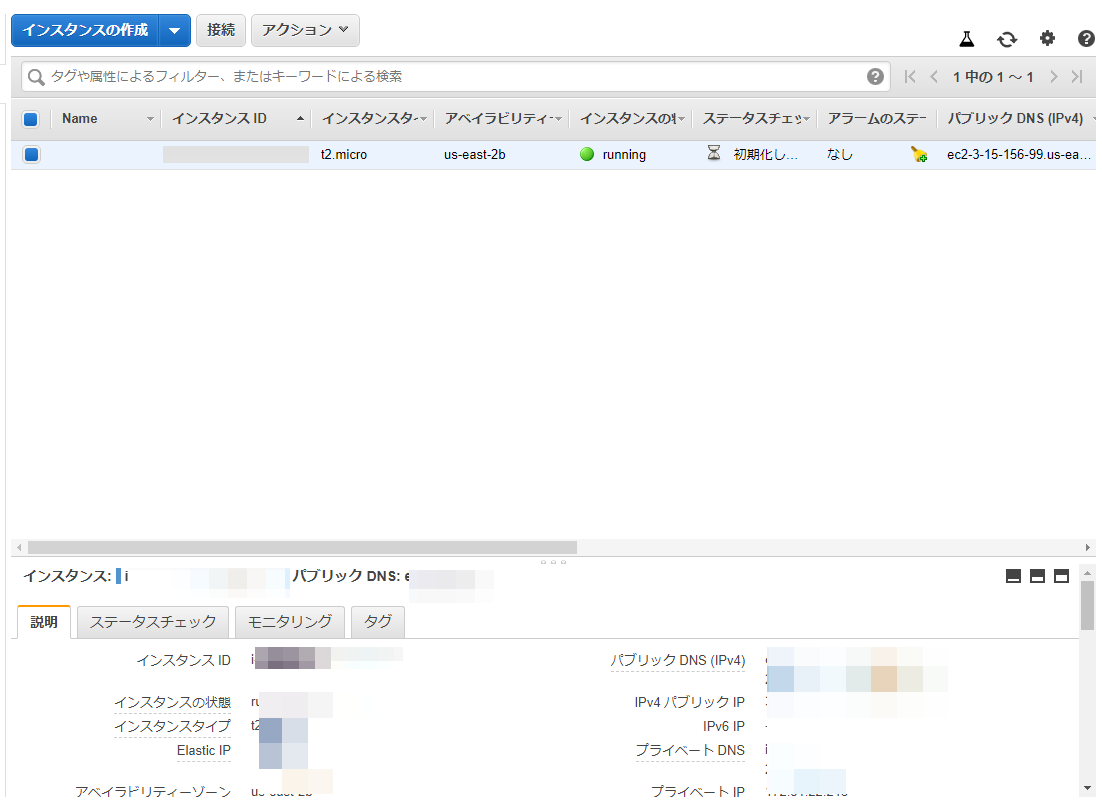
Task: Go to last page of results
Action: click(x=1077, y=77)
